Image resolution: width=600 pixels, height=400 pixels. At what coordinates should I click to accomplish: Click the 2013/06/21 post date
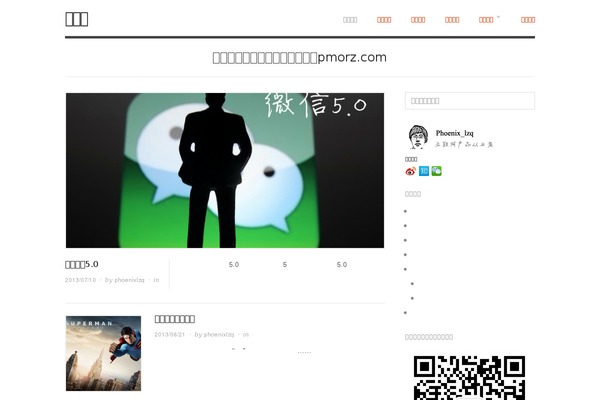(x=170, y=335)
